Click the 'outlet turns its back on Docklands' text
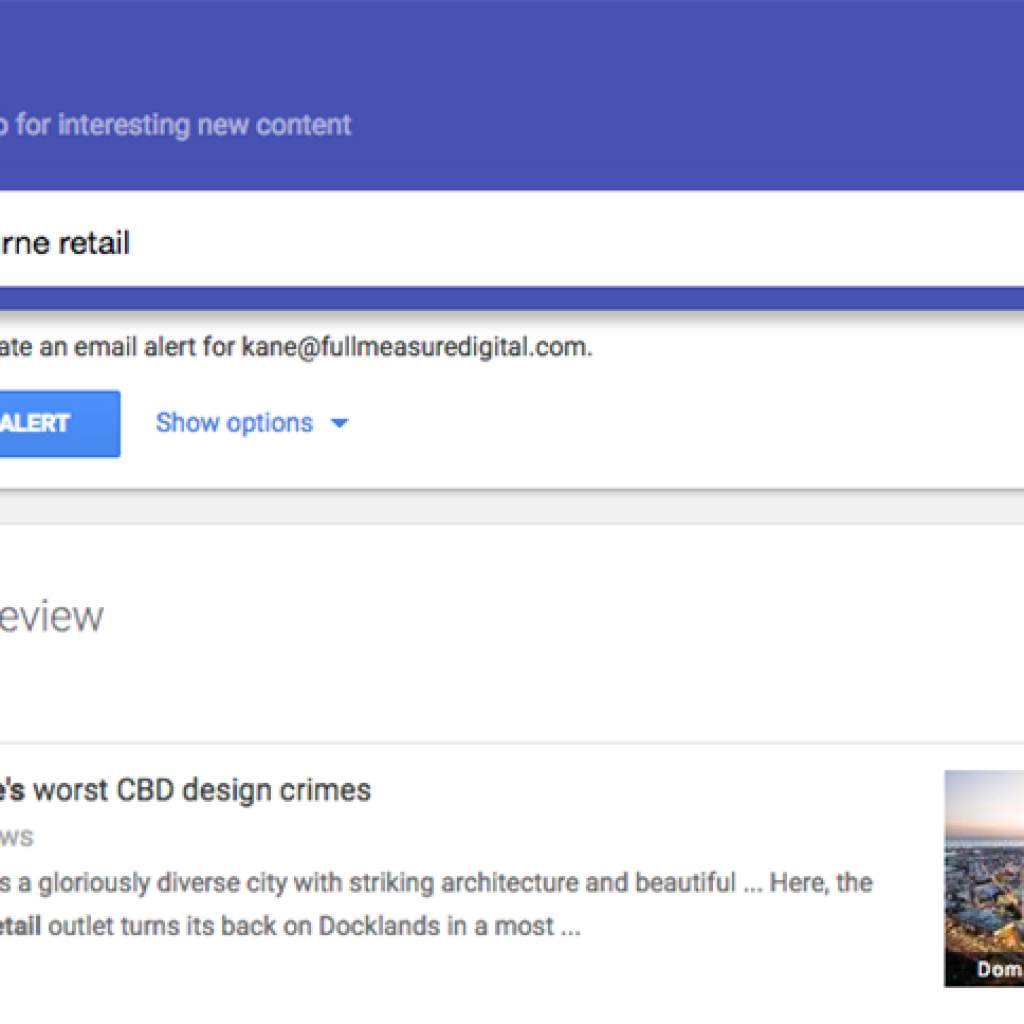The image size is (1024, 1024). (x=250, y=926)
